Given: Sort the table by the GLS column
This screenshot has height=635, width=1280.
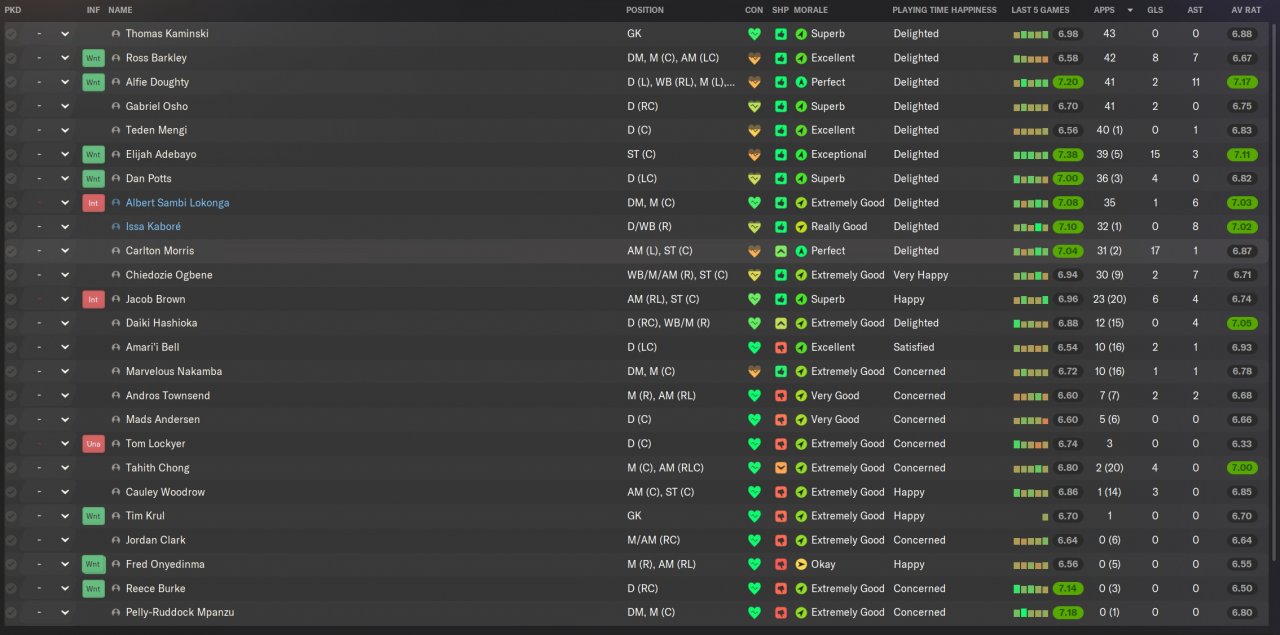Looking at the screenshot, I should [x=1155, y=10].
